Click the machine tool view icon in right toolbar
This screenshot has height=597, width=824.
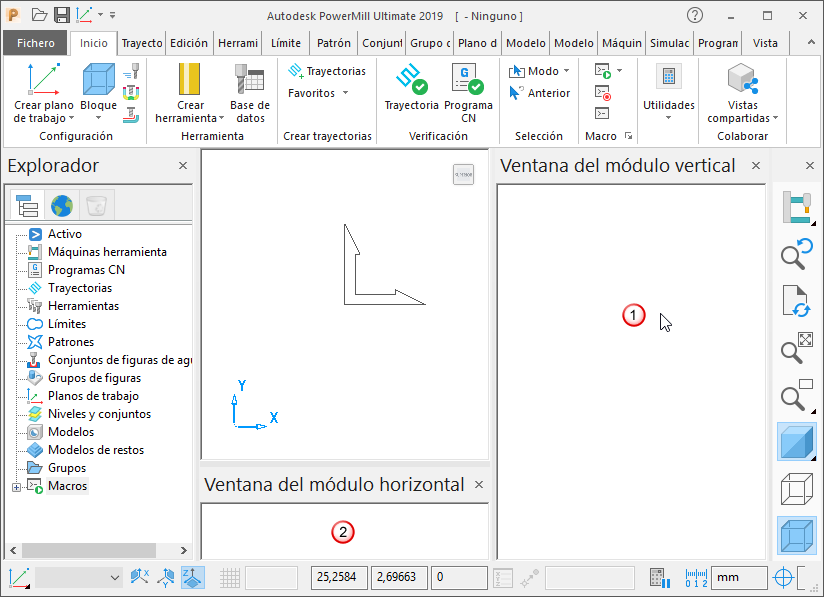[797, 207]
